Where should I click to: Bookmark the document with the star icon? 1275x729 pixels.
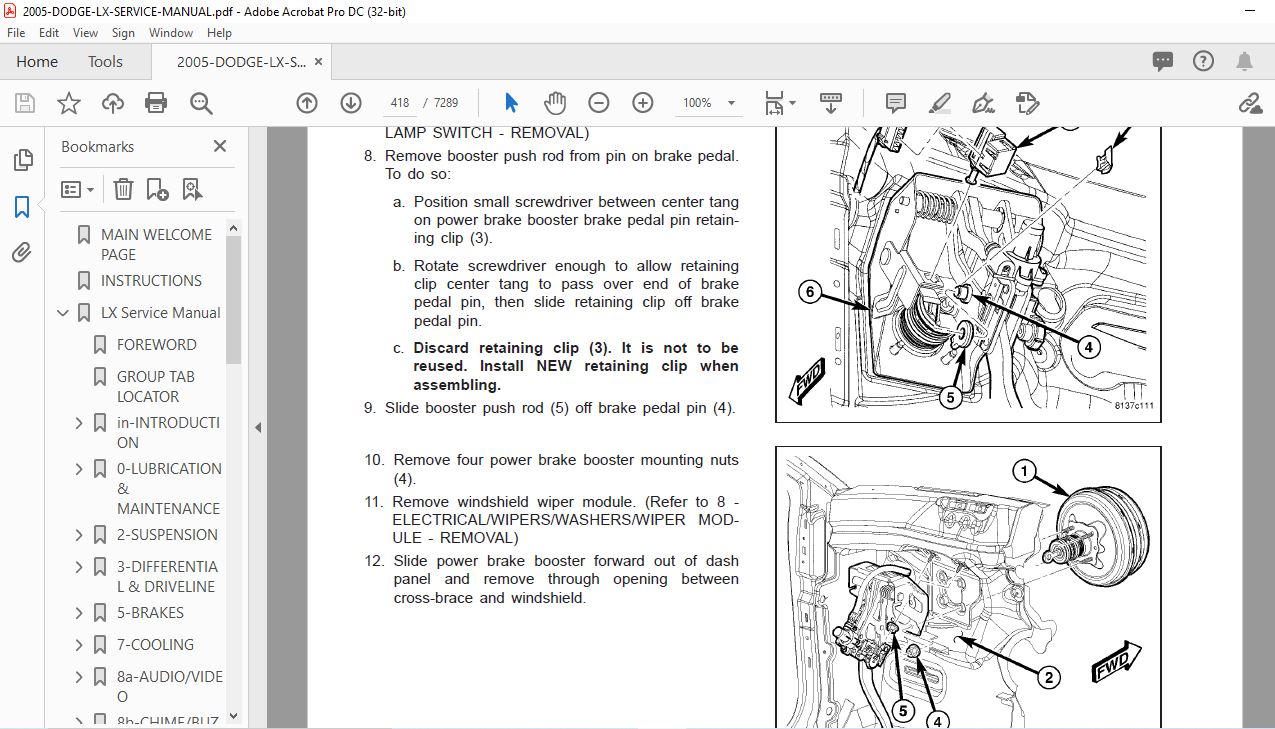(68, 103)
